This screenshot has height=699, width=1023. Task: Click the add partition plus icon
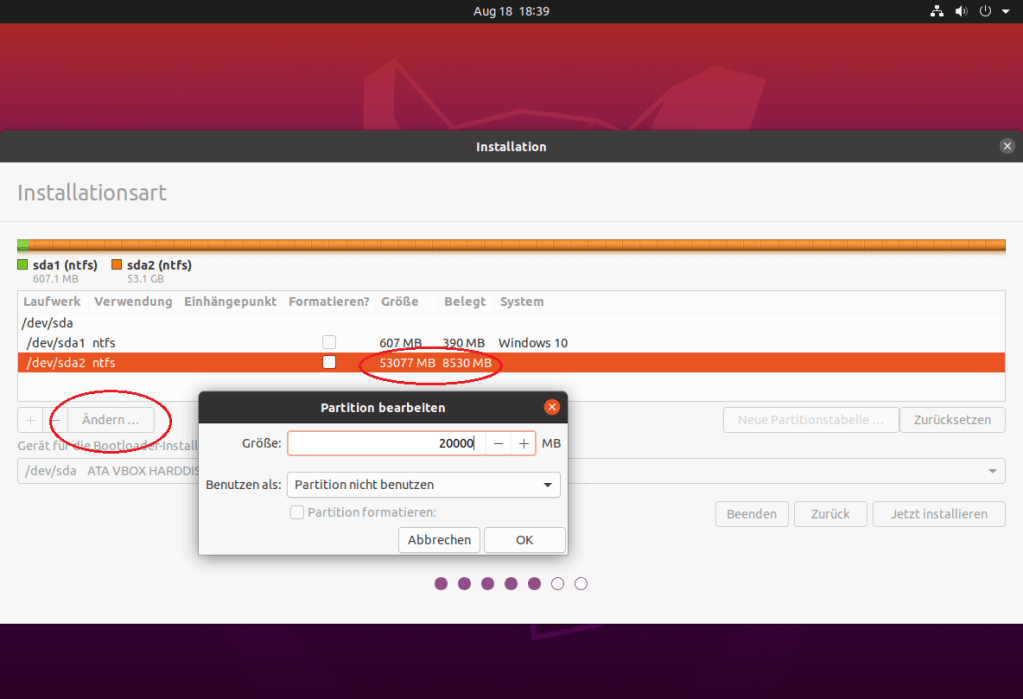[x=30, y=420]
